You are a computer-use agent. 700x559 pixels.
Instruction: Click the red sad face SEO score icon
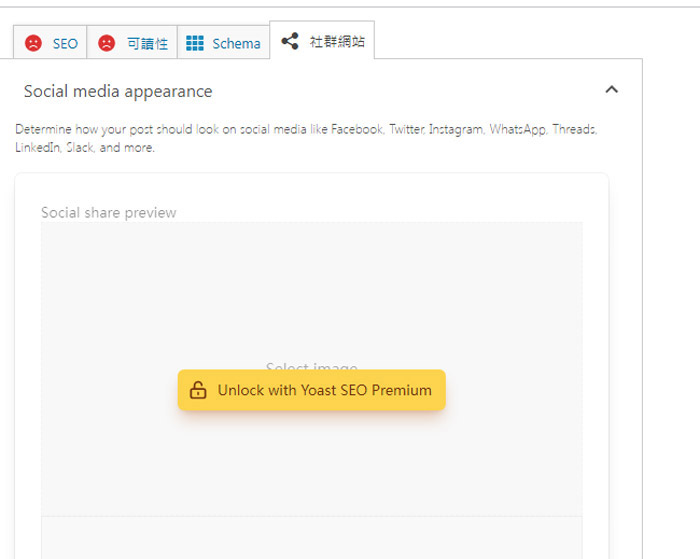(x=33, y=43)
